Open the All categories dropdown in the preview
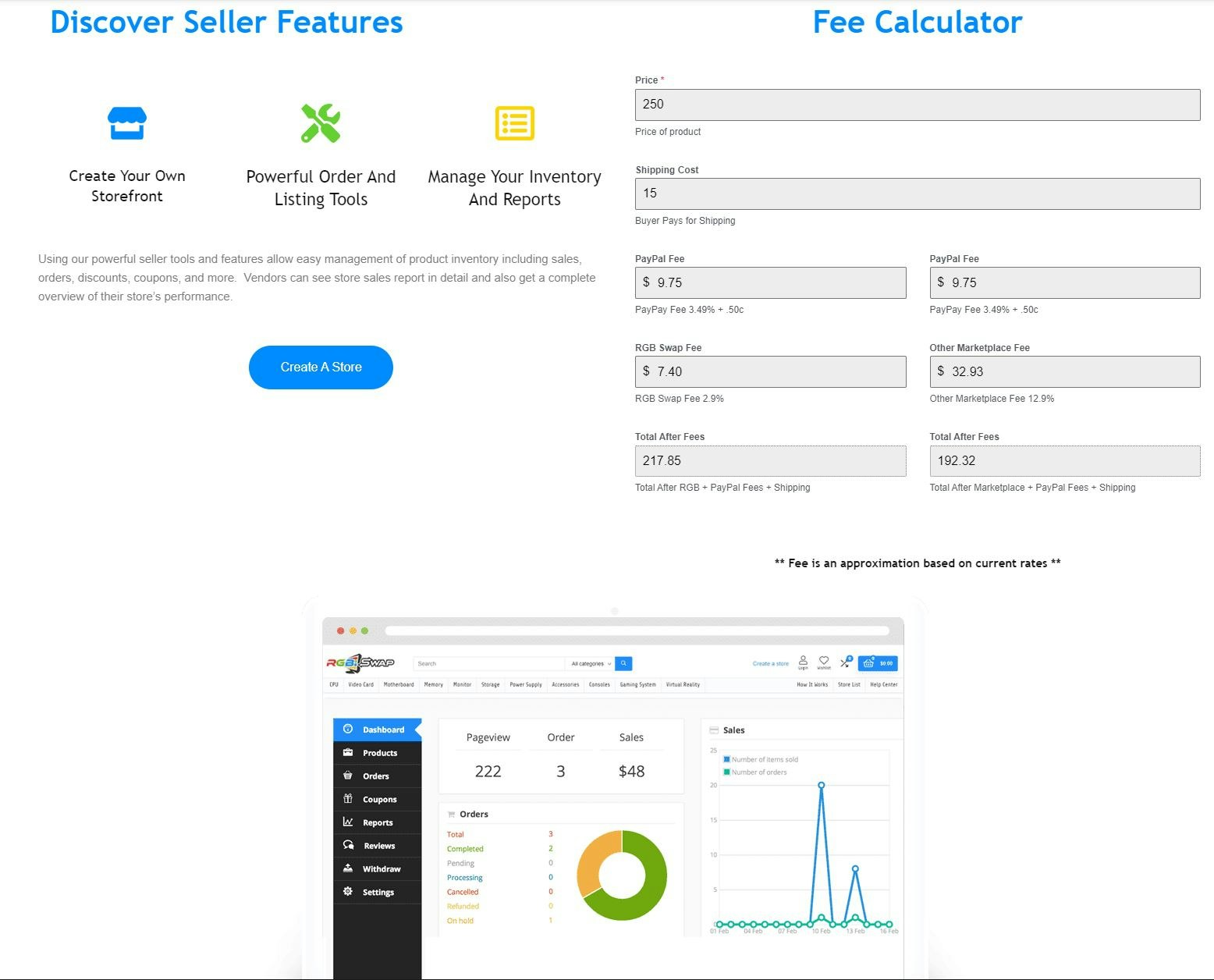This screenshot has width=1214, height=980. (x=591, y=663)
